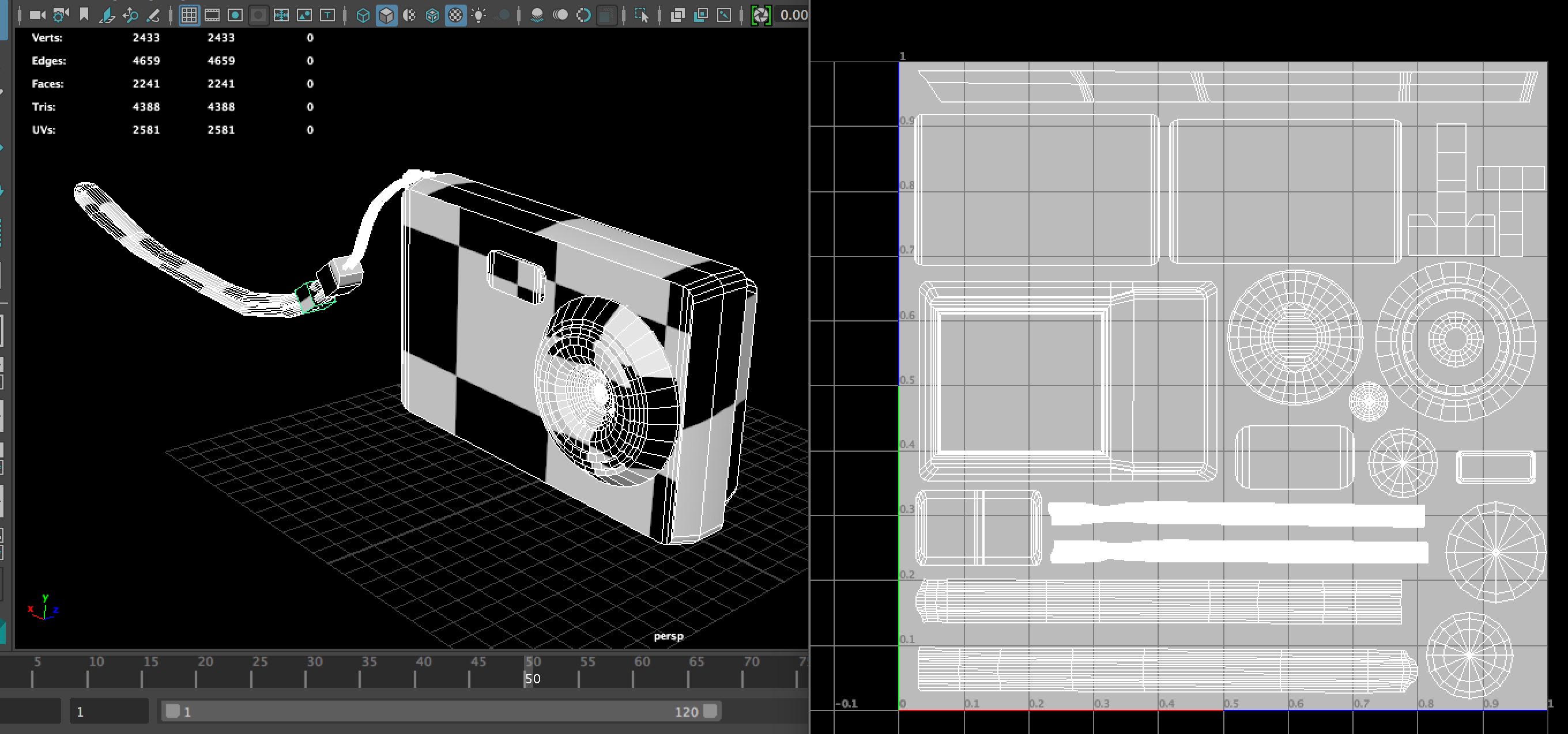Activate the 2D pan/zoom tool icon
This screenshot has height=734, width=1568.
(x=130, y=15)
